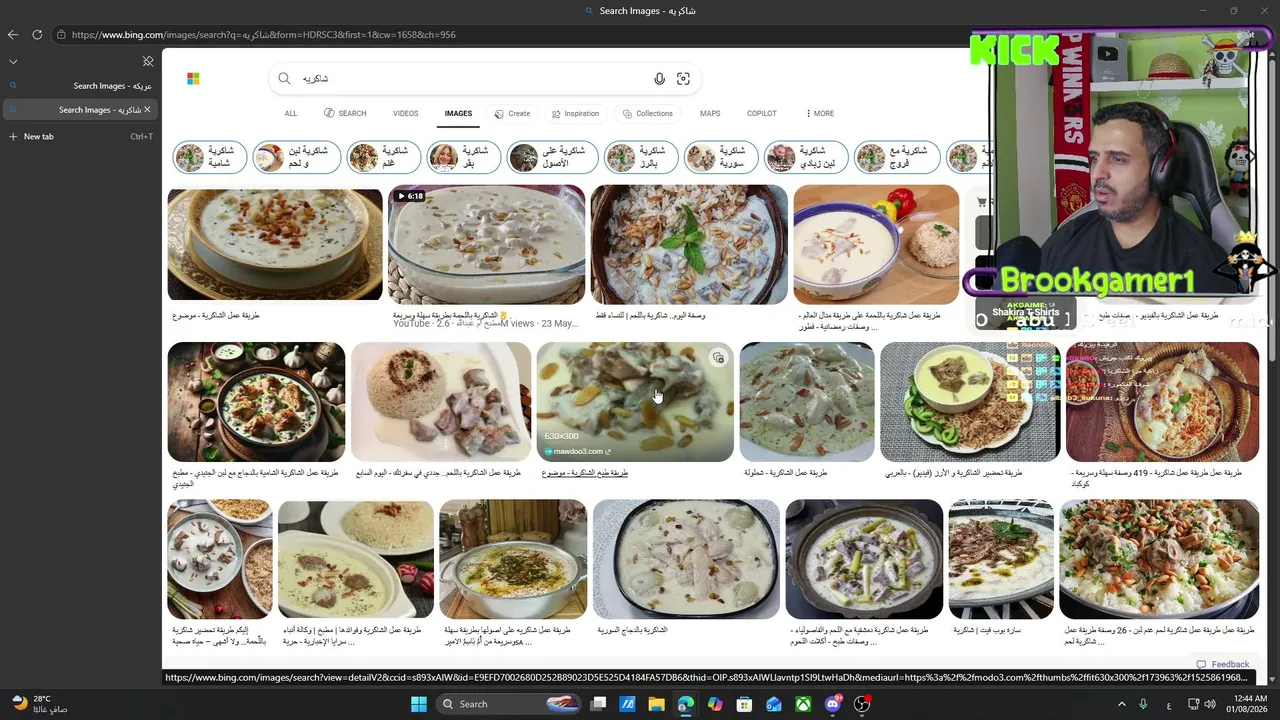1280x720 pixels.
Task: Open the Copilot app on the taskbar
Action: [x=715, y=704]
